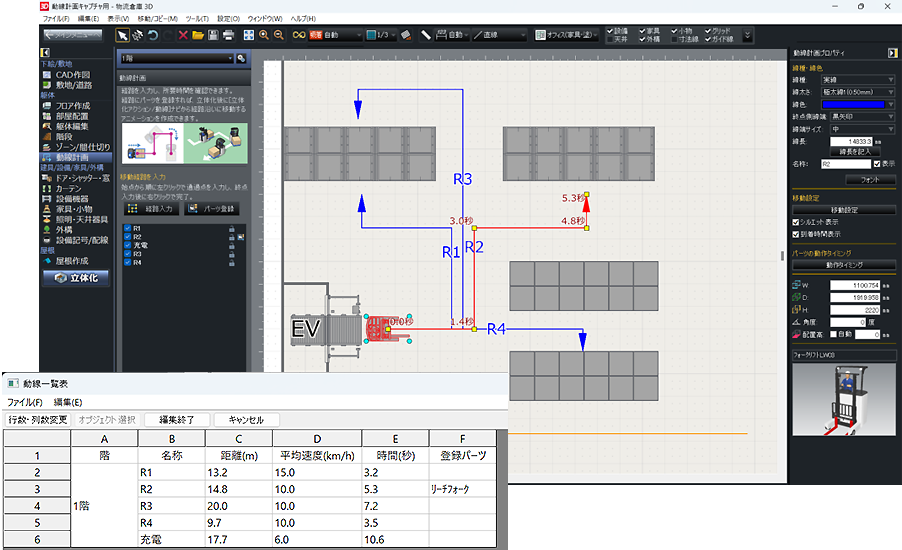This screenshot has width=902, height=550.
Task: Click the 立体化 3D render button
Action: 75,278
